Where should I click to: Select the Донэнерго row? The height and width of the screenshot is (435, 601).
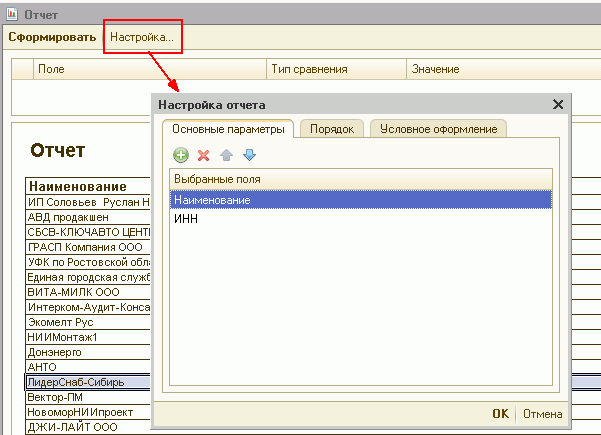pyautogui.click(x=88, y=352)
